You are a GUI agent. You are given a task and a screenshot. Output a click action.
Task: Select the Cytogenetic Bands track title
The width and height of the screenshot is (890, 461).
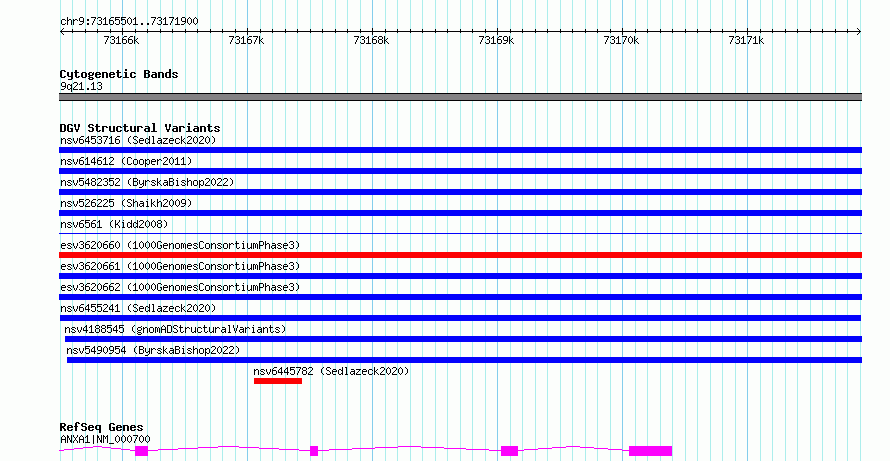[119, 74]
